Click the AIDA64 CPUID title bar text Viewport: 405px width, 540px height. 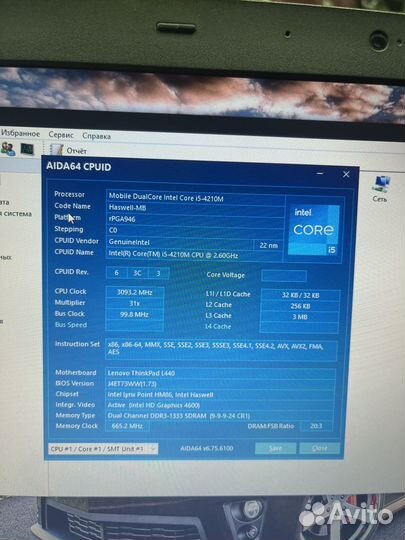[x=79, y=167]
